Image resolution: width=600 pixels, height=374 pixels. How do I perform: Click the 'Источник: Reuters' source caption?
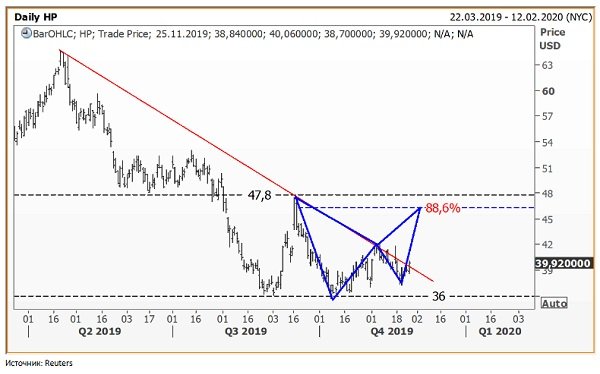coord(39,363)
